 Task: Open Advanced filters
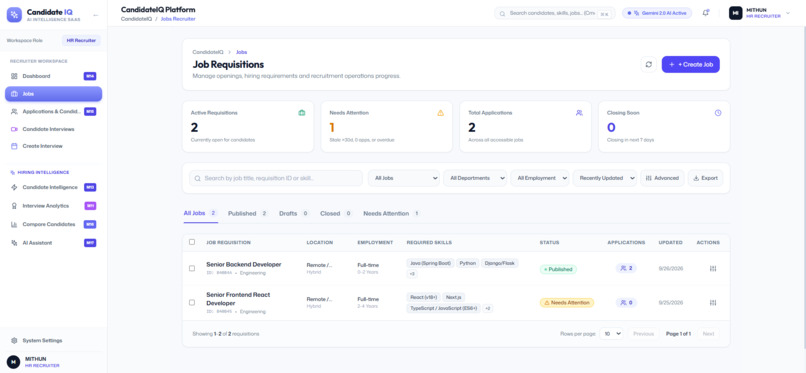pos(662,178)
